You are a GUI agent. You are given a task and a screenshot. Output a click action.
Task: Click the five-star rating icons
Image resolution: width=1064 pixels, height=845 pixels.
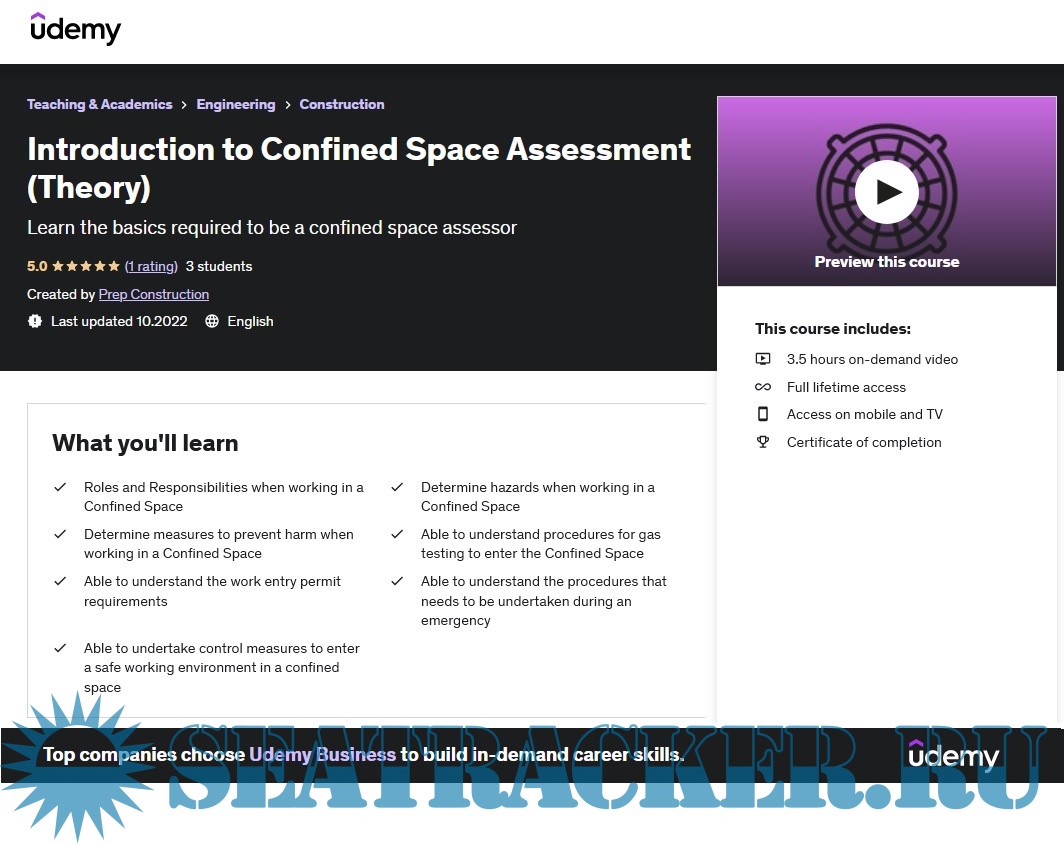tap(85, 266)
